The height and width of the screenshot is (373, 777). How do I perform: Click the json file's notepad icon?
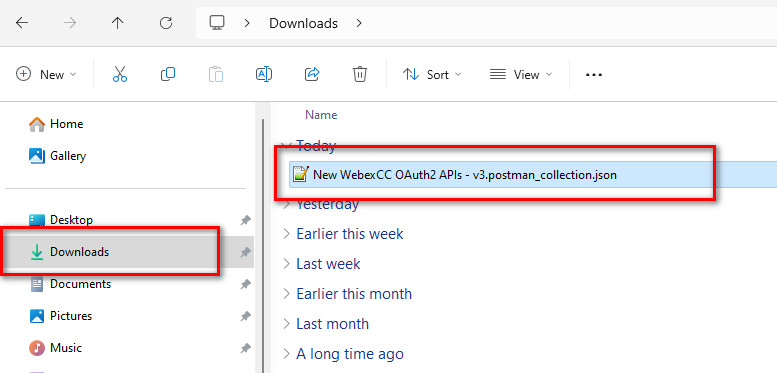click(x=300, y=174)
